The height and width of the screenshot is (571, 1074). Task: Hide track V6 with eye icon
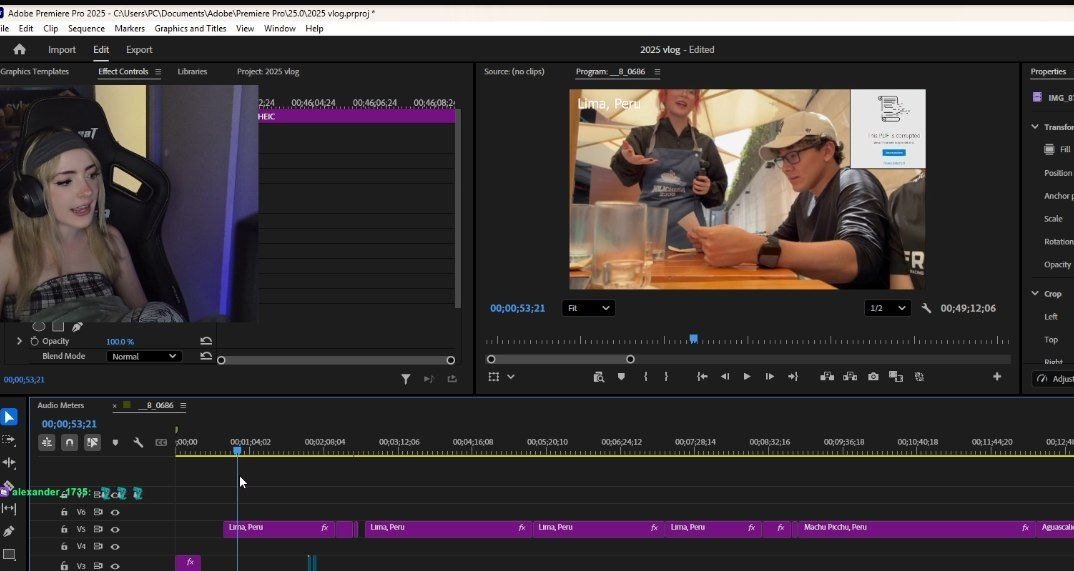115,512
